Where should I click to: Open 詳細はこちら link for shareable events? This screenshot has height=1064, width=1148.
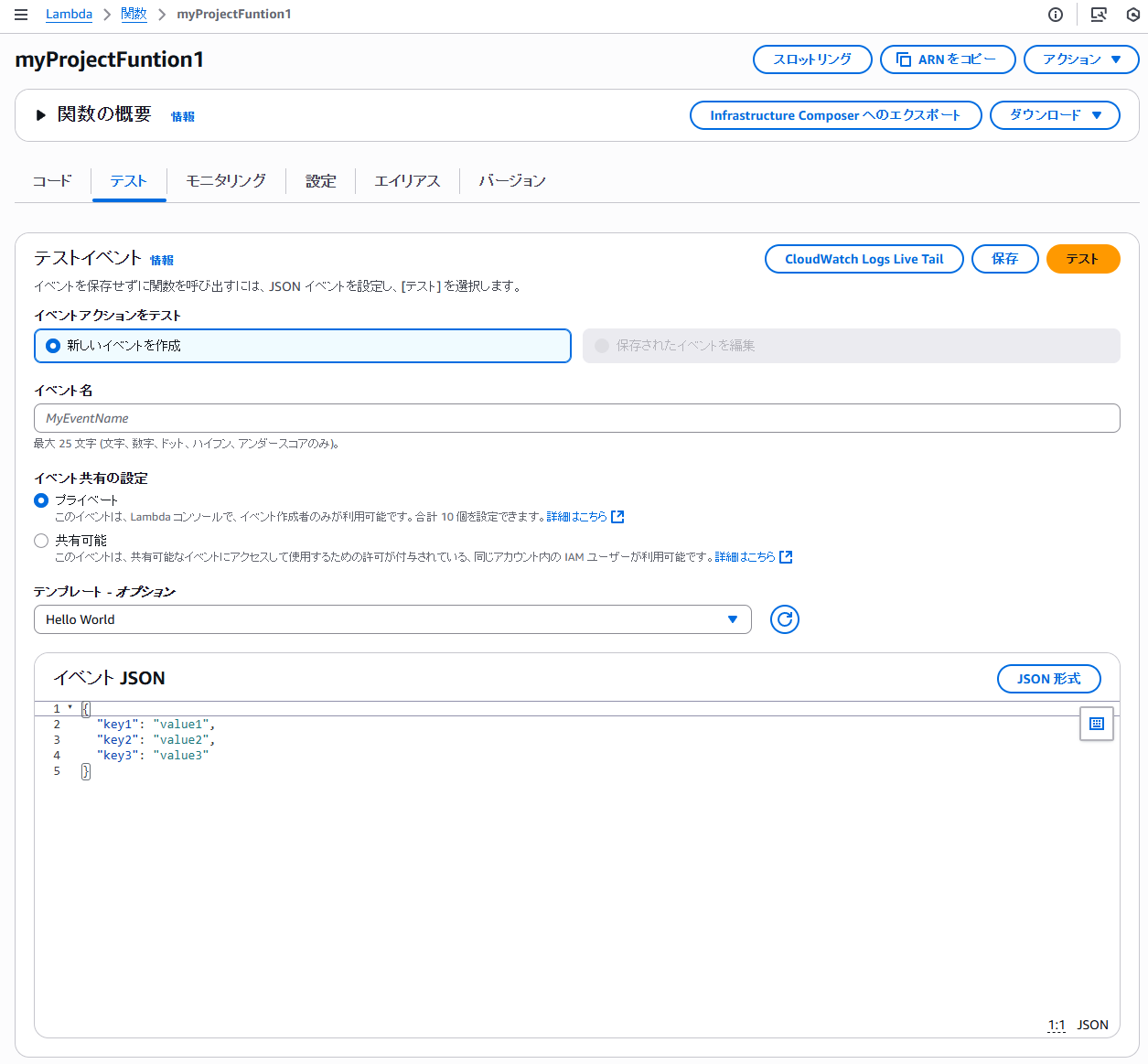pyautogui.click(x=745, y=557)
